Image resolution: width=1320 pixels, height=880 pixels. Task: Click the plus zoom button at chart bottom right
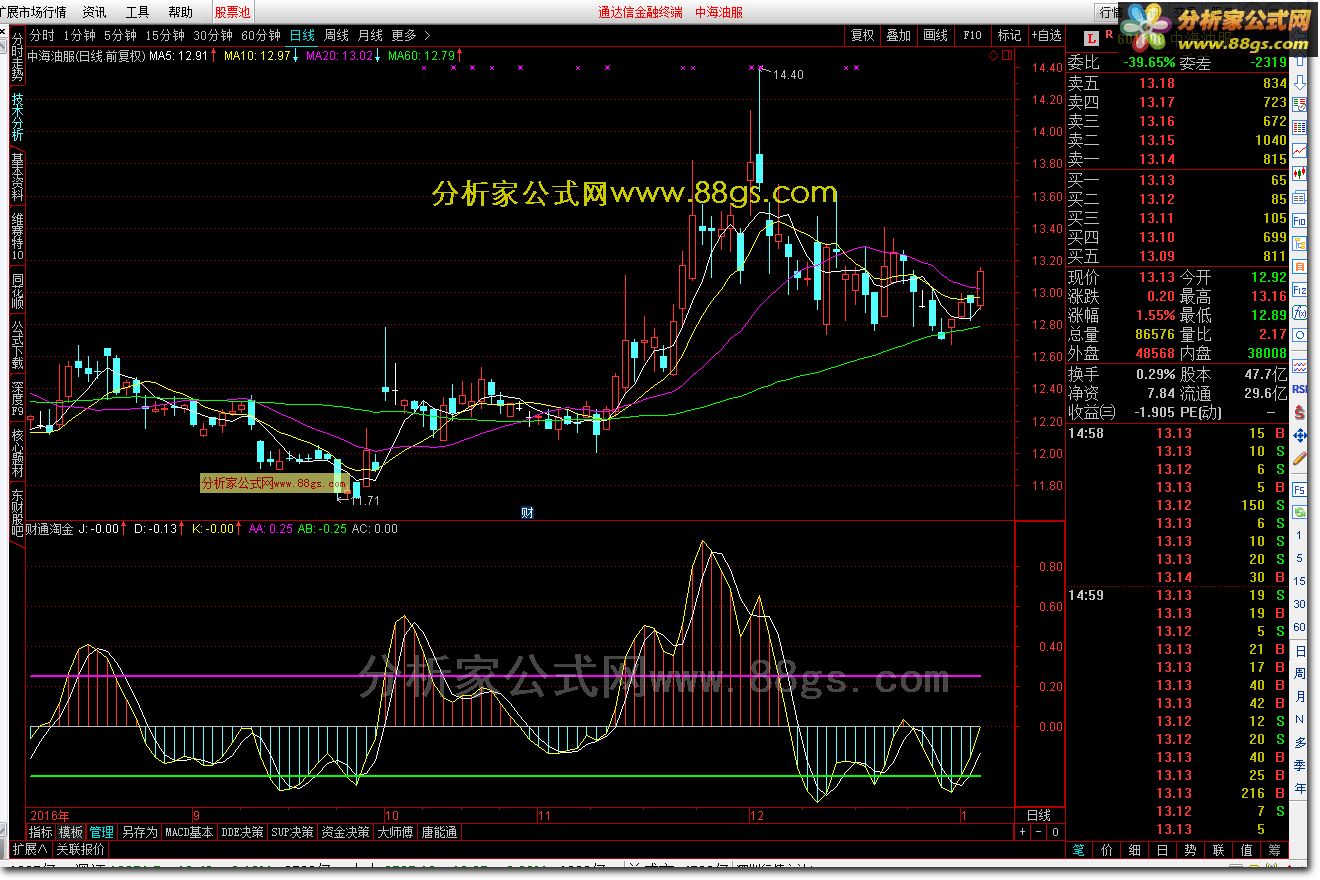coord(1022,832)
